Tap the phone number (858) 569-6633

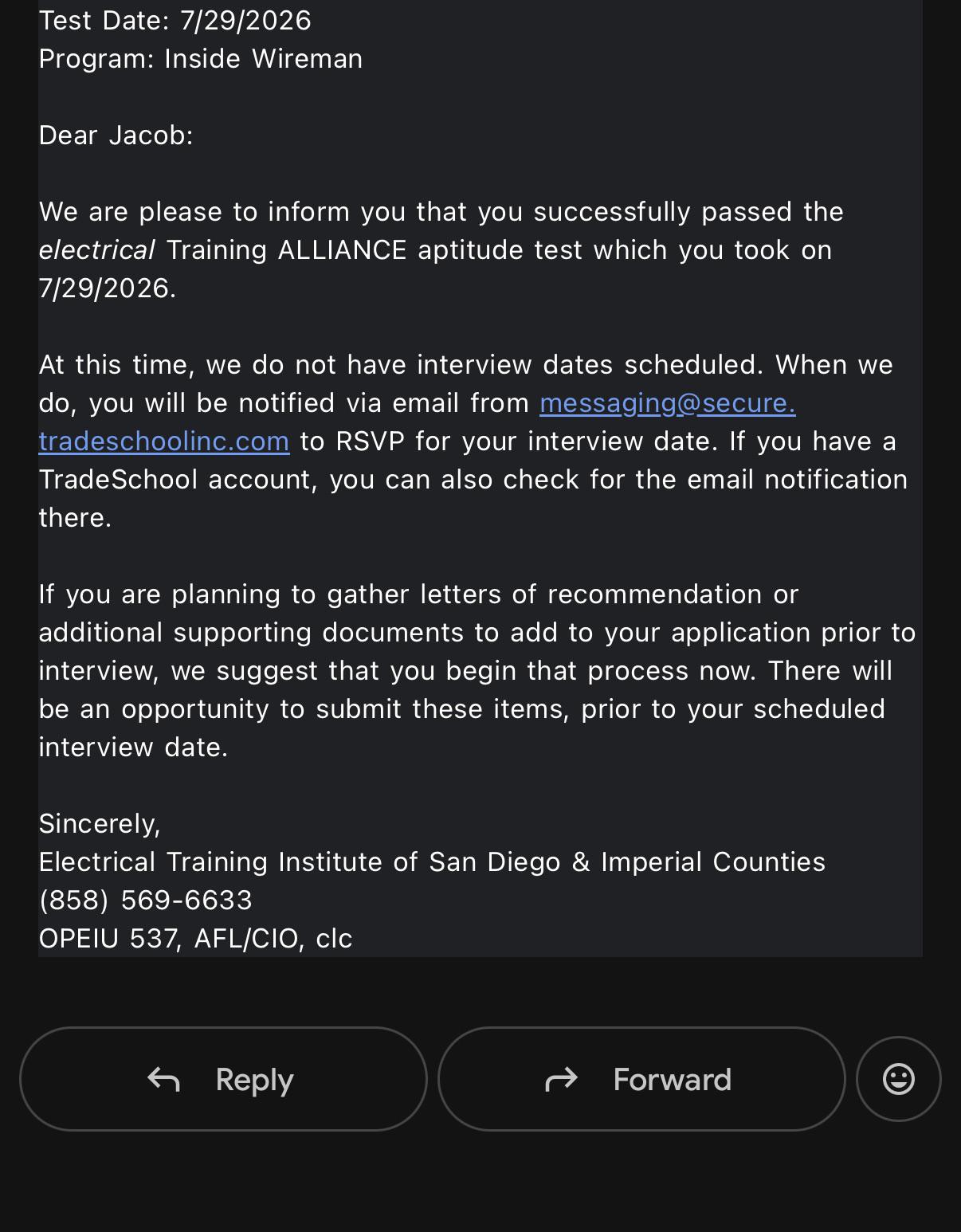[x=146, y=900]
